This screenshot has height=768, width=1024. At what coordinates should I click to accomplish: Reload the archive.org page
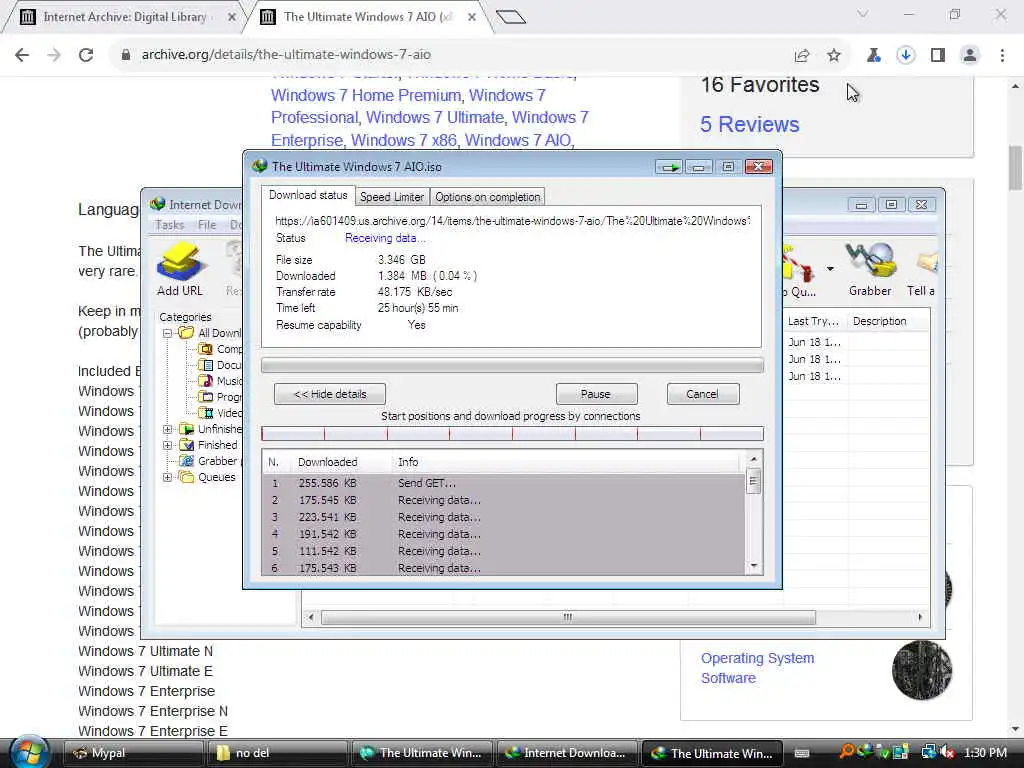(86, 55)
